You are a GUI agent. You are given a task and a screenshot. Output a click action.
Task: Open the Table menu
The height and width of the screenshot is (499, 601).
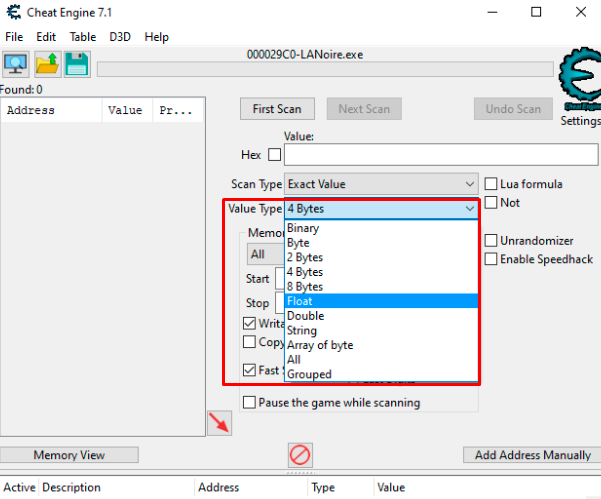[83, 36]
